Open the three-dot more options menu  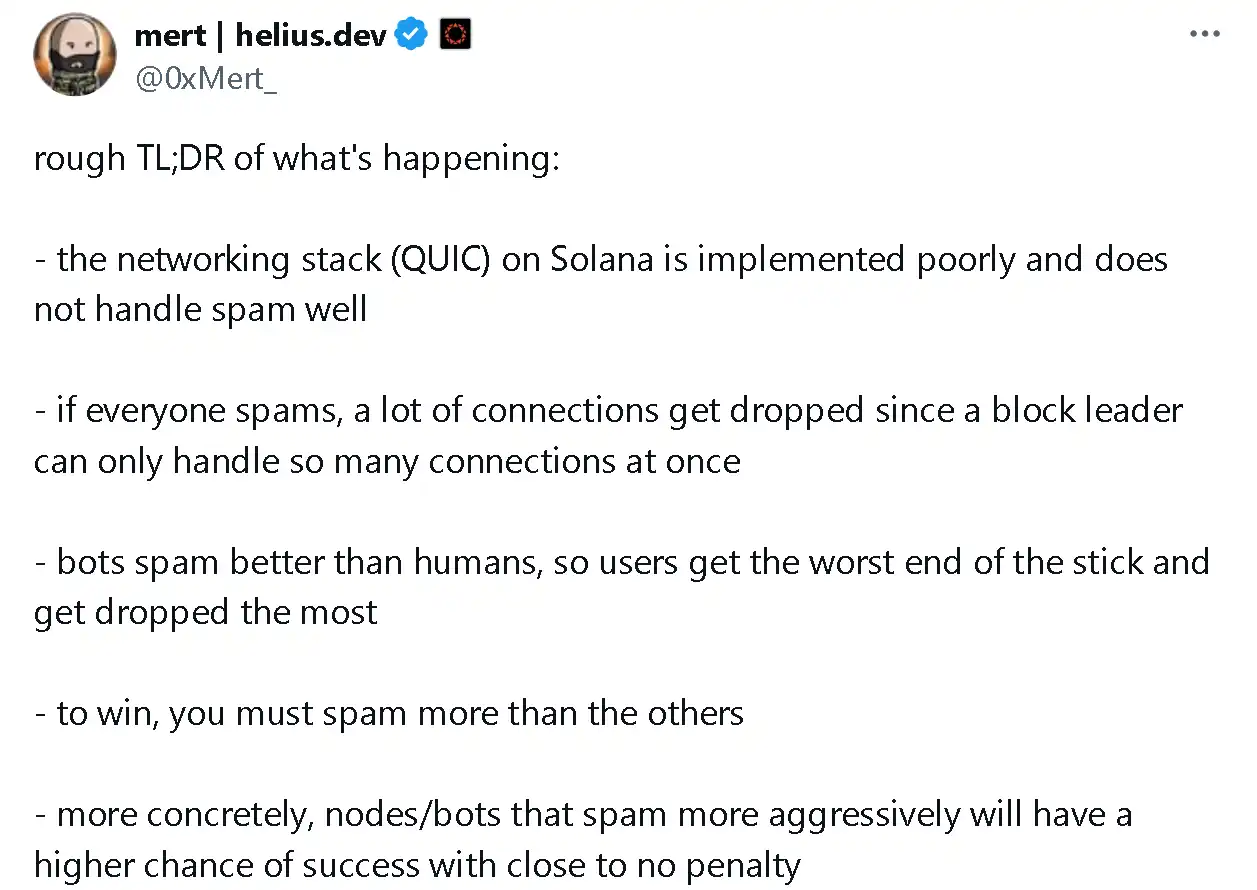1204,34
